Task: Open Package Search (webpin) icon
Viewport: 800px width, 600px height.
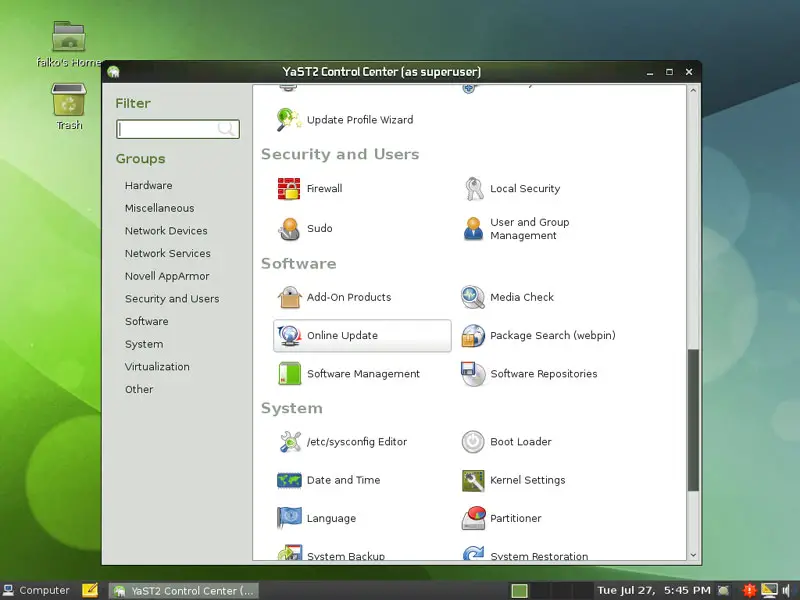Action: (473, 336)
